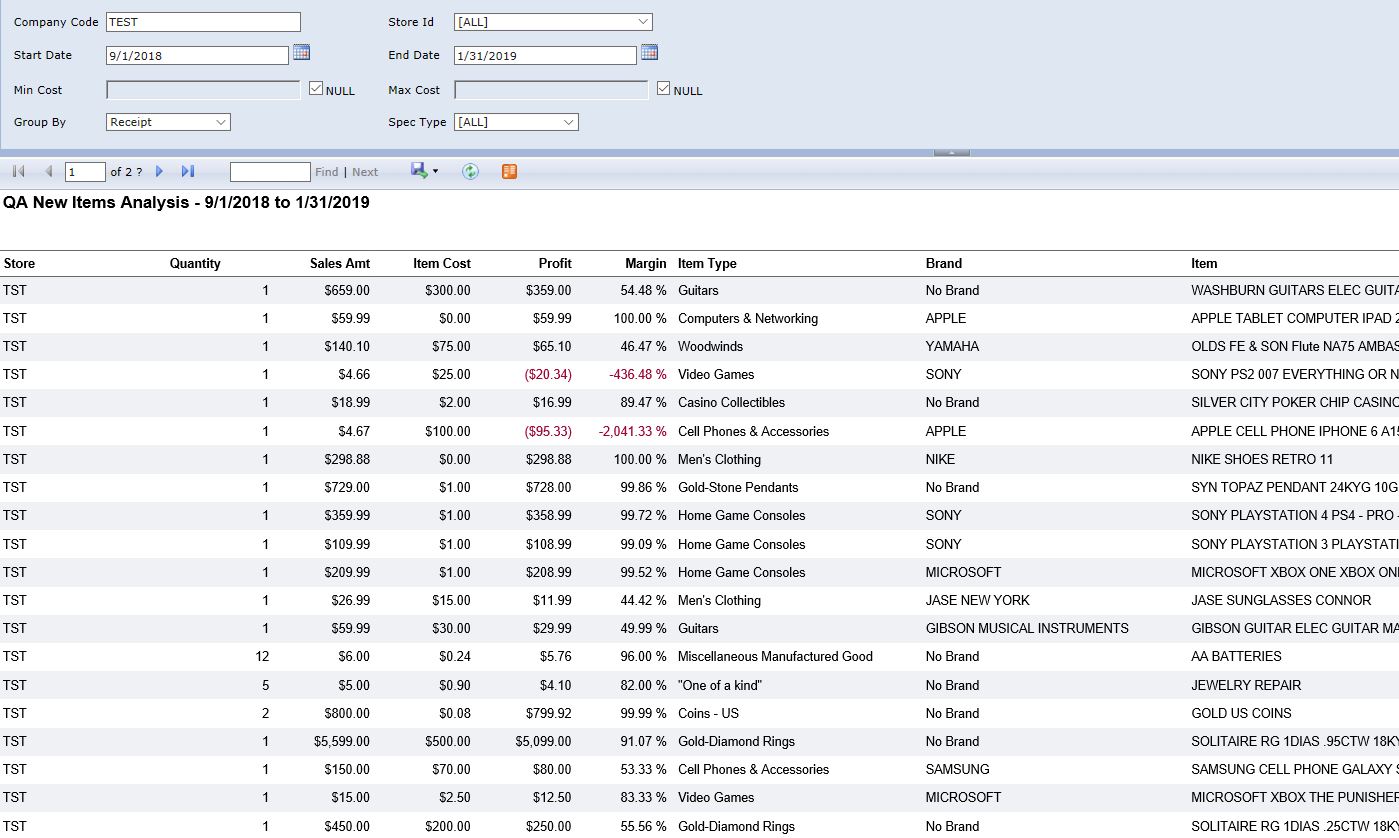Focus the Start Date field
The height and width of the screenshot is (838, 1399).
[197, 56]
